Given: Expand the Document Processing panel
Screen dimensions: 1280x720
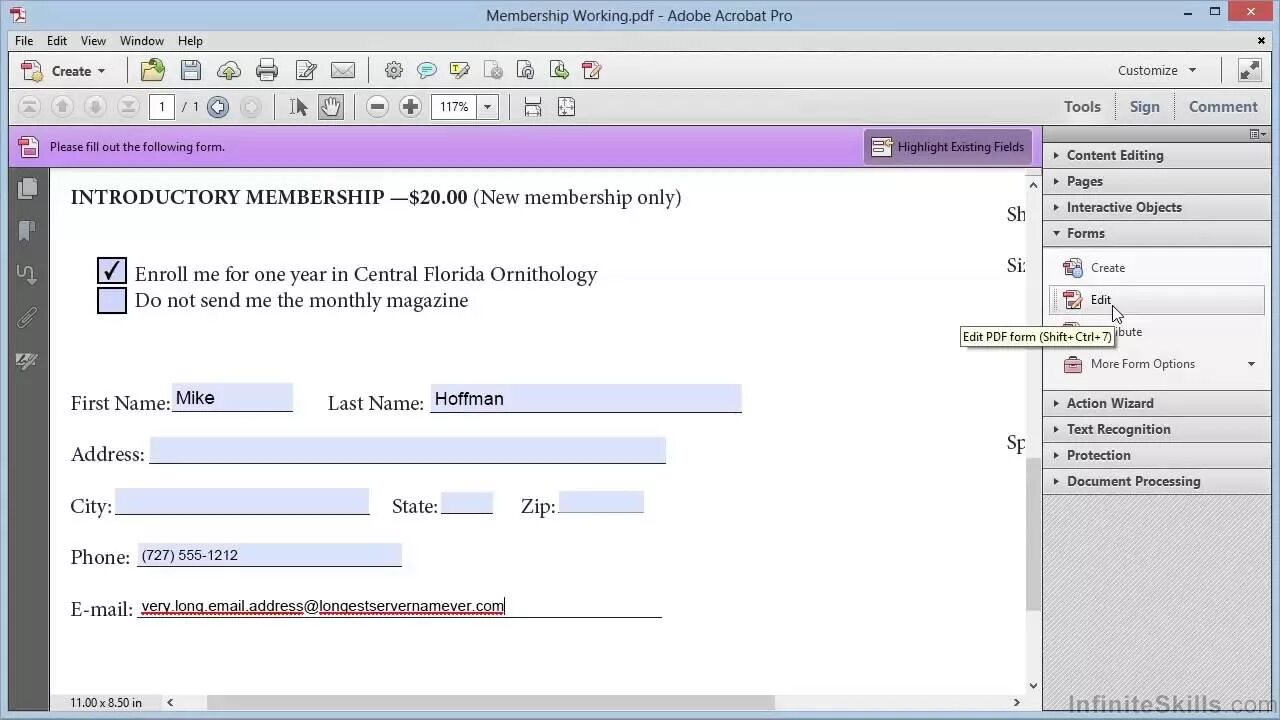Looking at the screenshot, I should [x=1157, y=481].
